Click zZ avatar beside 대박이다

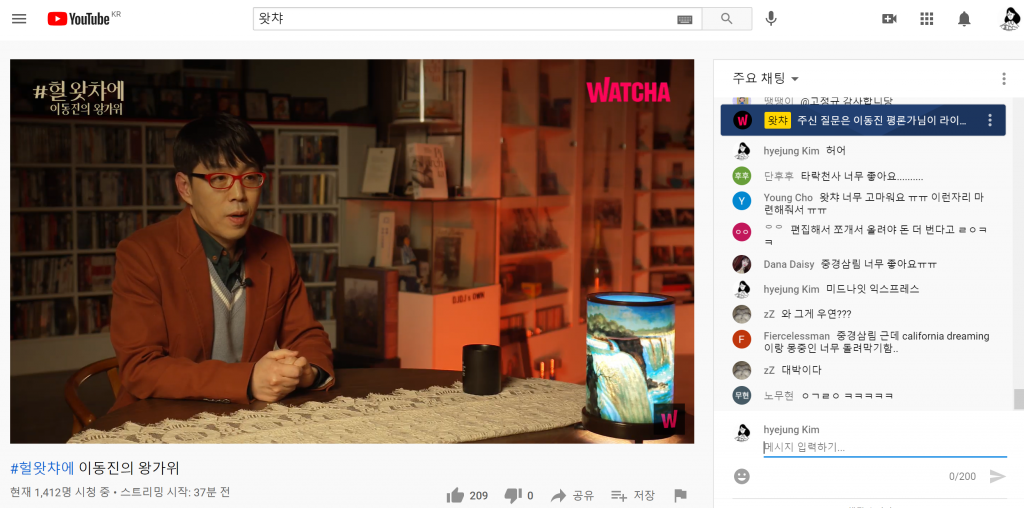741,370
